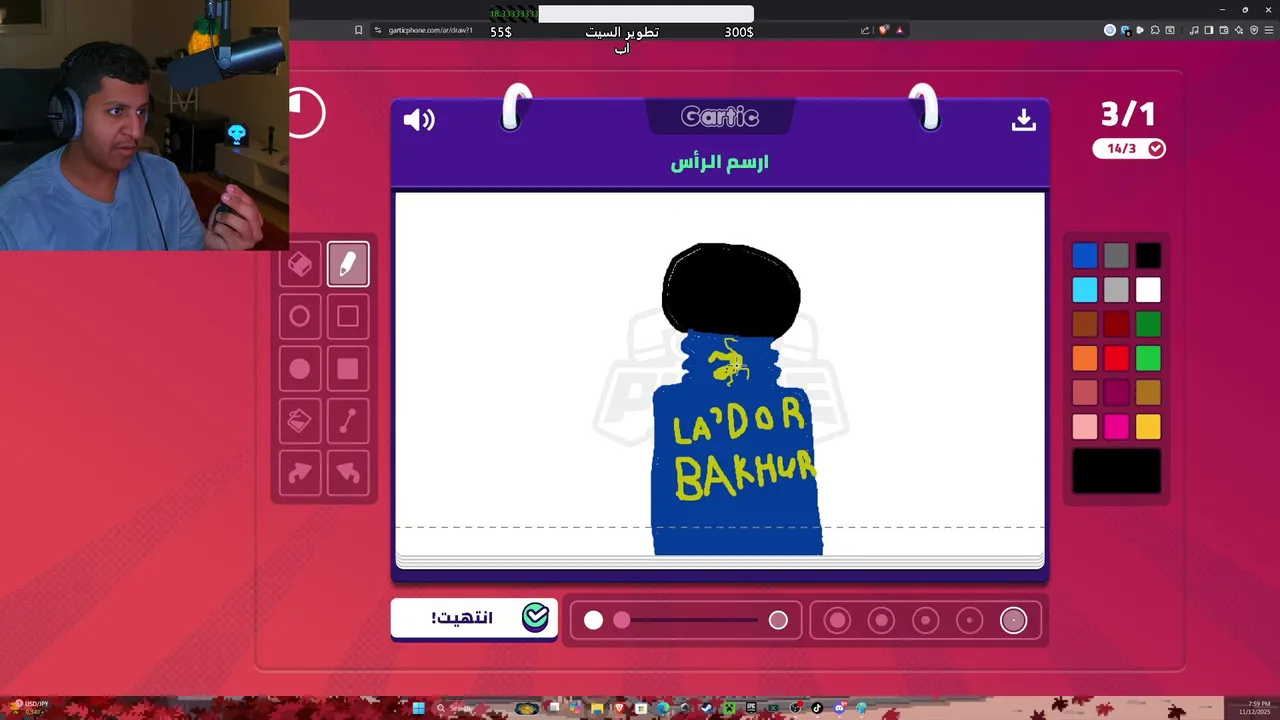Pick the bright red color swatch
The width and height of the screenshot is (1280, 720).
(x=1116, y=358)
